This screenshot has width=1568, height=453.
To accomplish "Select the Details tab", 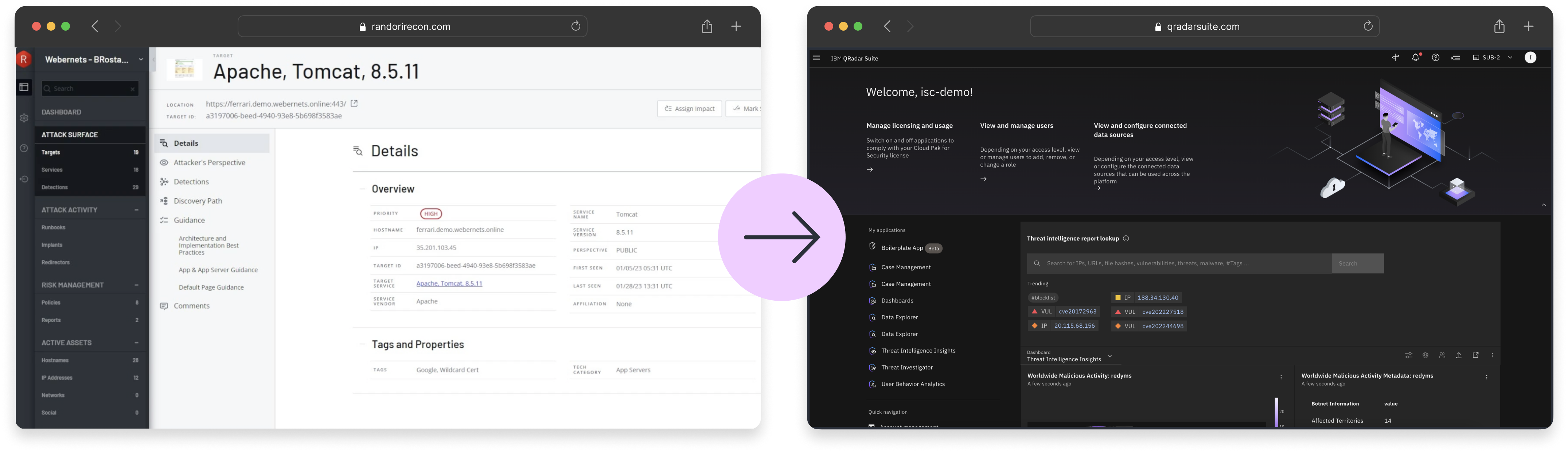I will click(x=212, y=143).
